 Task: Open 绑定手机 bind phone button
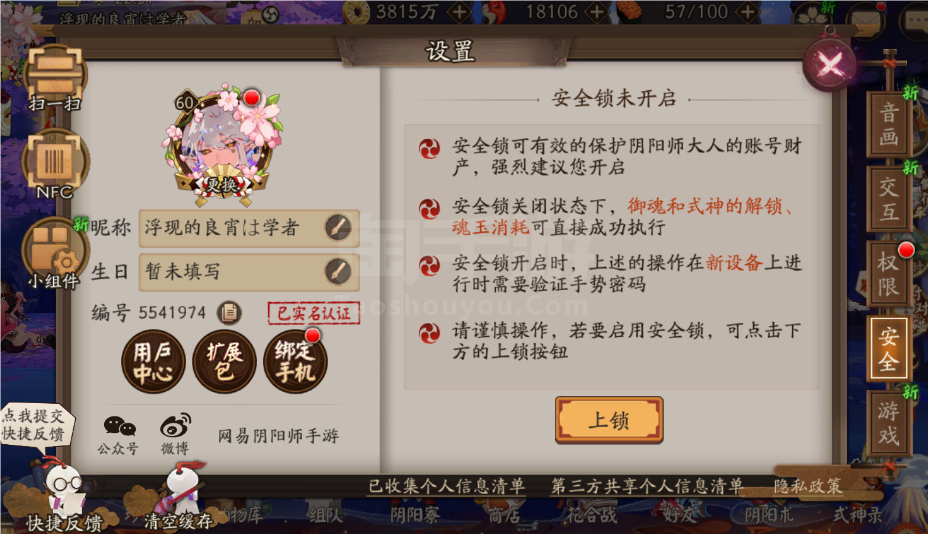(x=295, y=362)
